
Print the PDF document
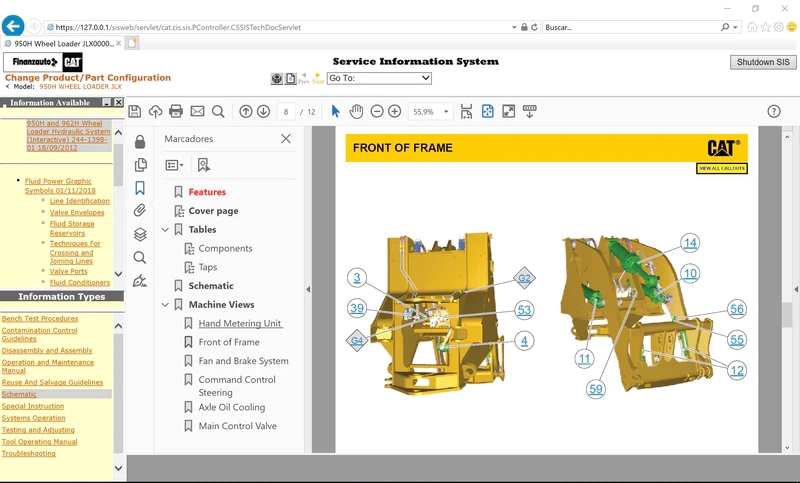coord(176,111)
